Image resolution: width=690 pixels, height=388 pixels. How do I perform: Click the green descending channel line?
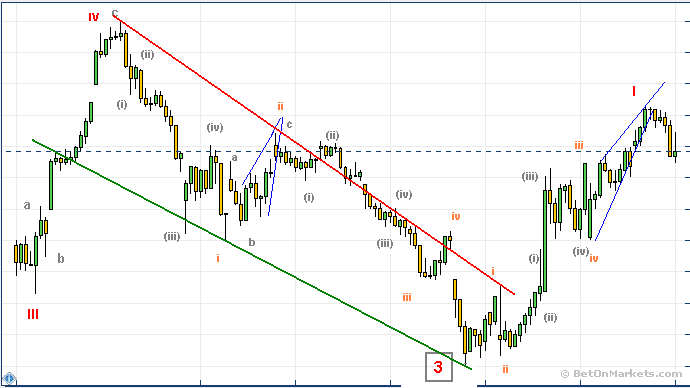point(252,254)
